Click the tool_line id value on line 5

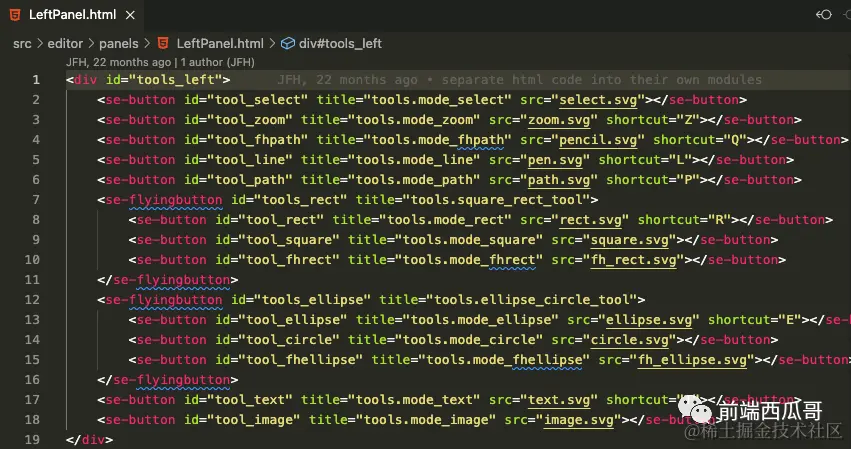tap(250, 160)
